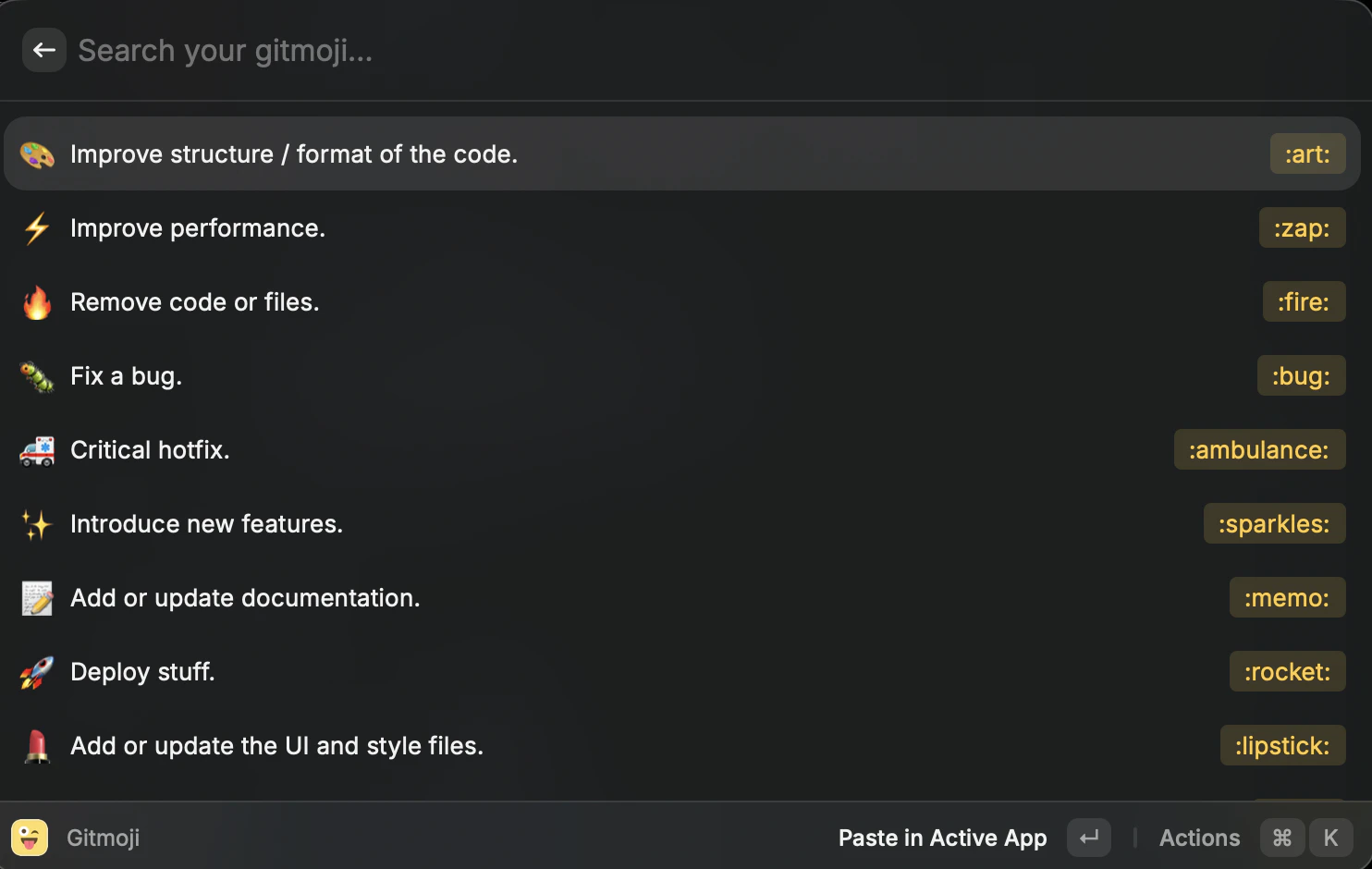Click Paste in Active App action
Image resolution: width=1372 pixels, height=869 pixels.
coord(942,838)
